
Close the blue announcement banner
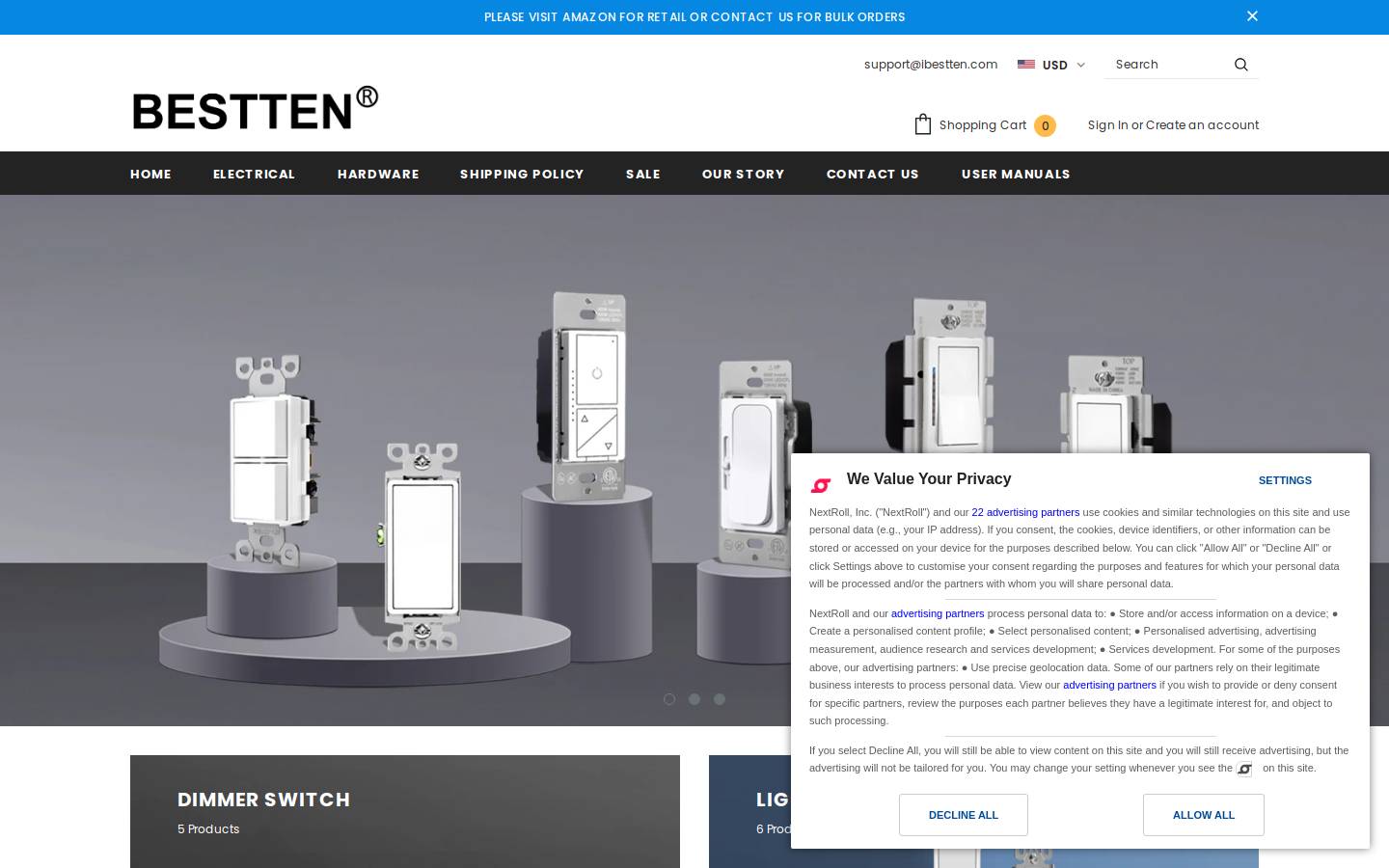point(1252,16)
